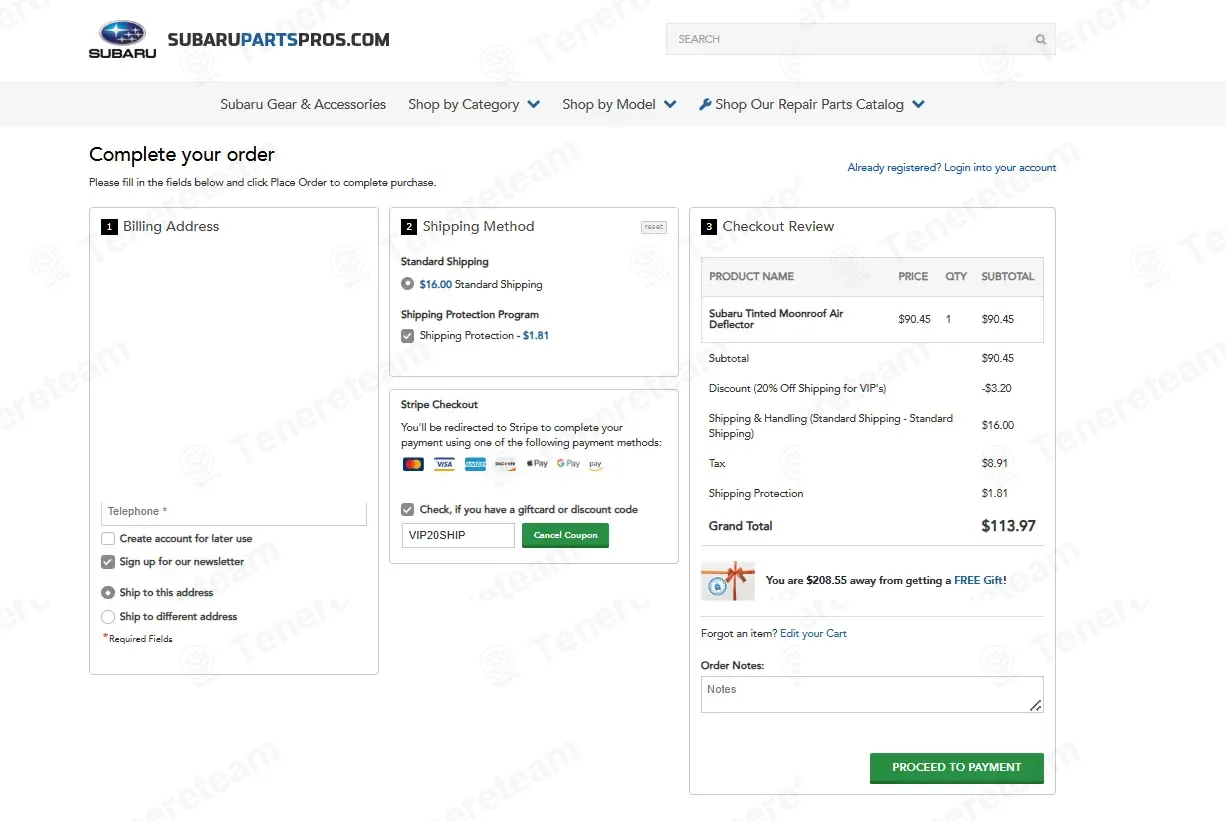1226x821 pixels.
Task: Click the PRODUCT NAME column header
Action: 751,277
